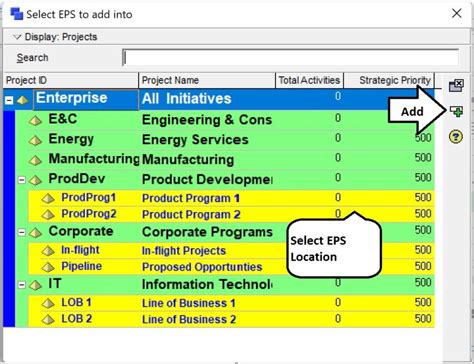Click the pyramid icon next to E&C

(x=35, y=120)
